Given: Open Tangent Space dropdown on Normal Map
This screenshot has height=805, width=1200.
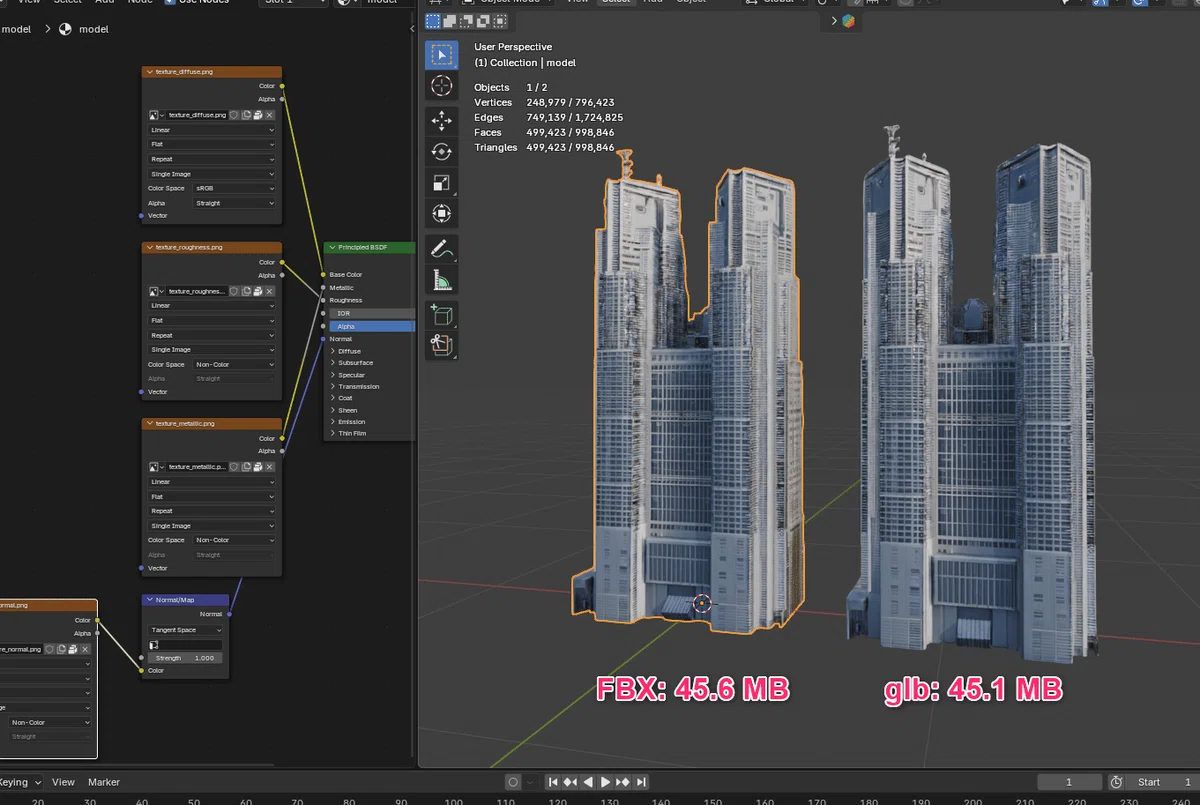Looking at the screenshot, I should pos(186,630).
